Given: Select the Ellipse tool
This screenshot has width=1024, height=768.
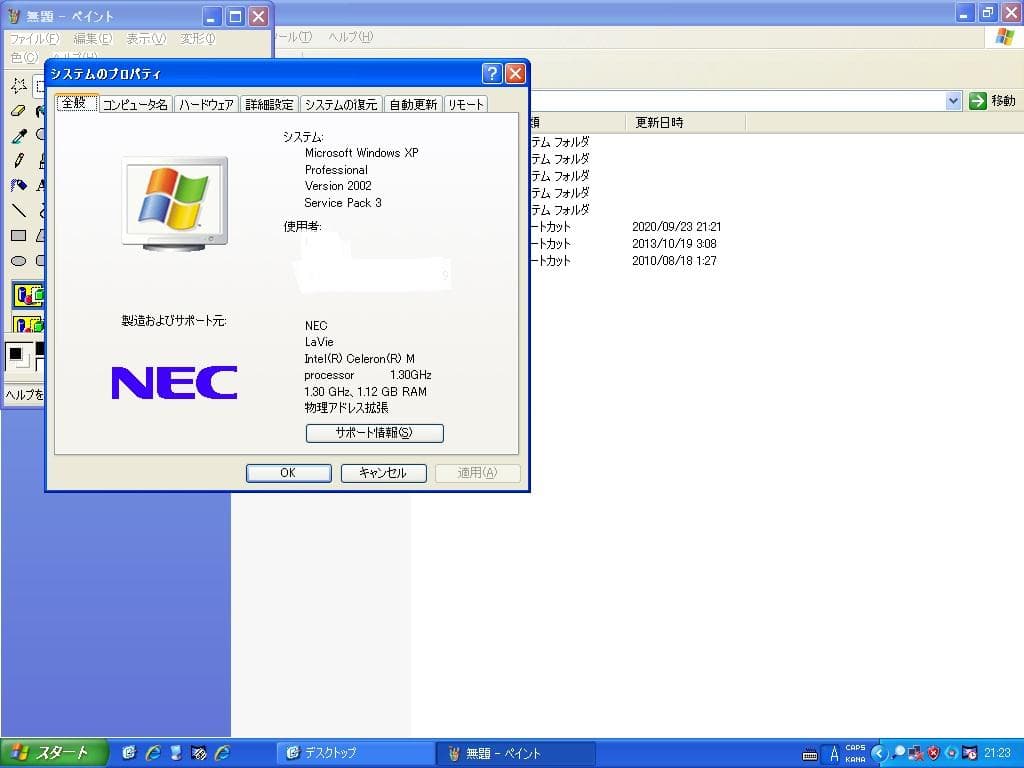Looking at the screenshot, I should click(x=17, y=259).
